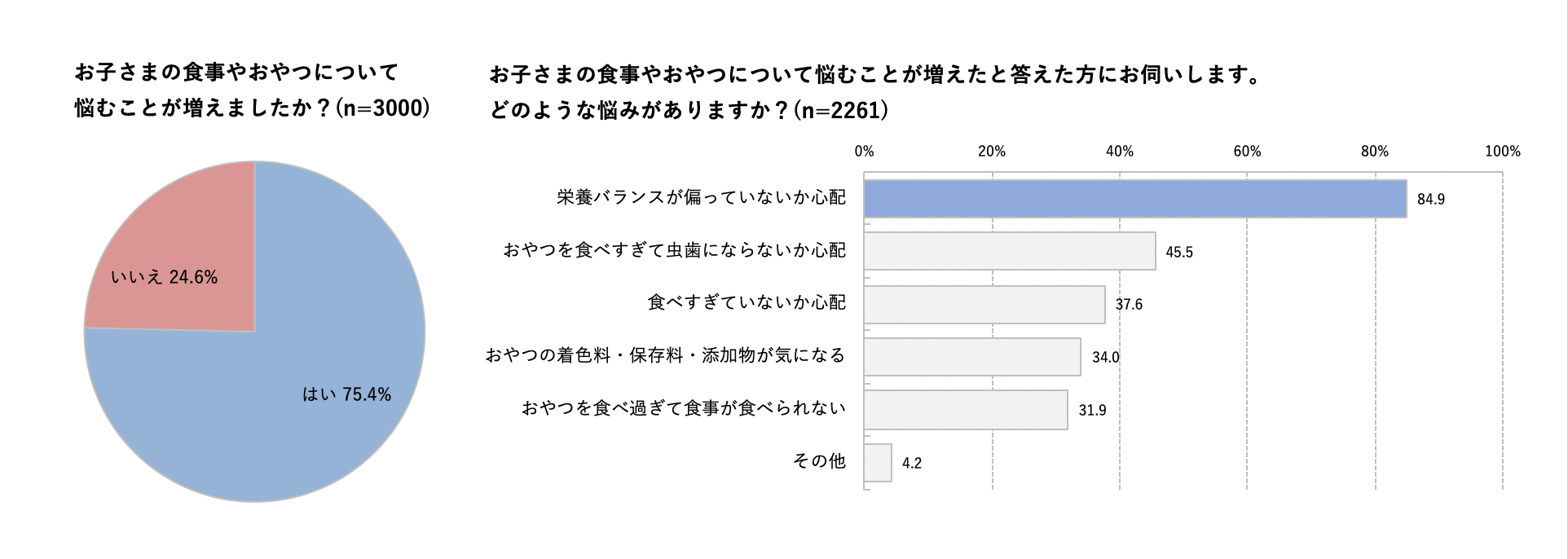Viewport: 1568px width, 559px height.
Task: Click the gray 31.9 bar
Action: [x=965, y=410]
